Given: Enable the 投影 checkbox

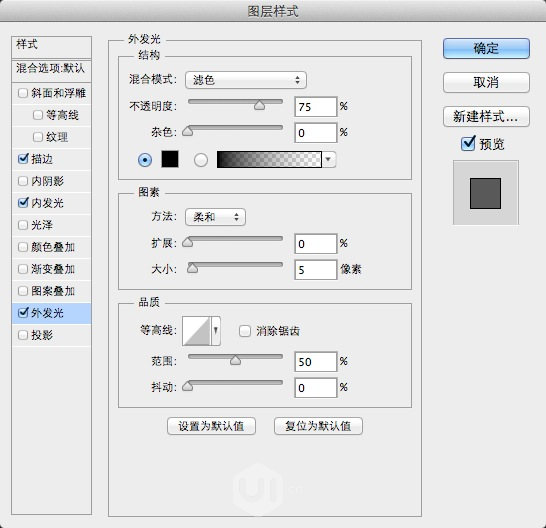Looking at the screenshot, I should (x=23, y=335).
